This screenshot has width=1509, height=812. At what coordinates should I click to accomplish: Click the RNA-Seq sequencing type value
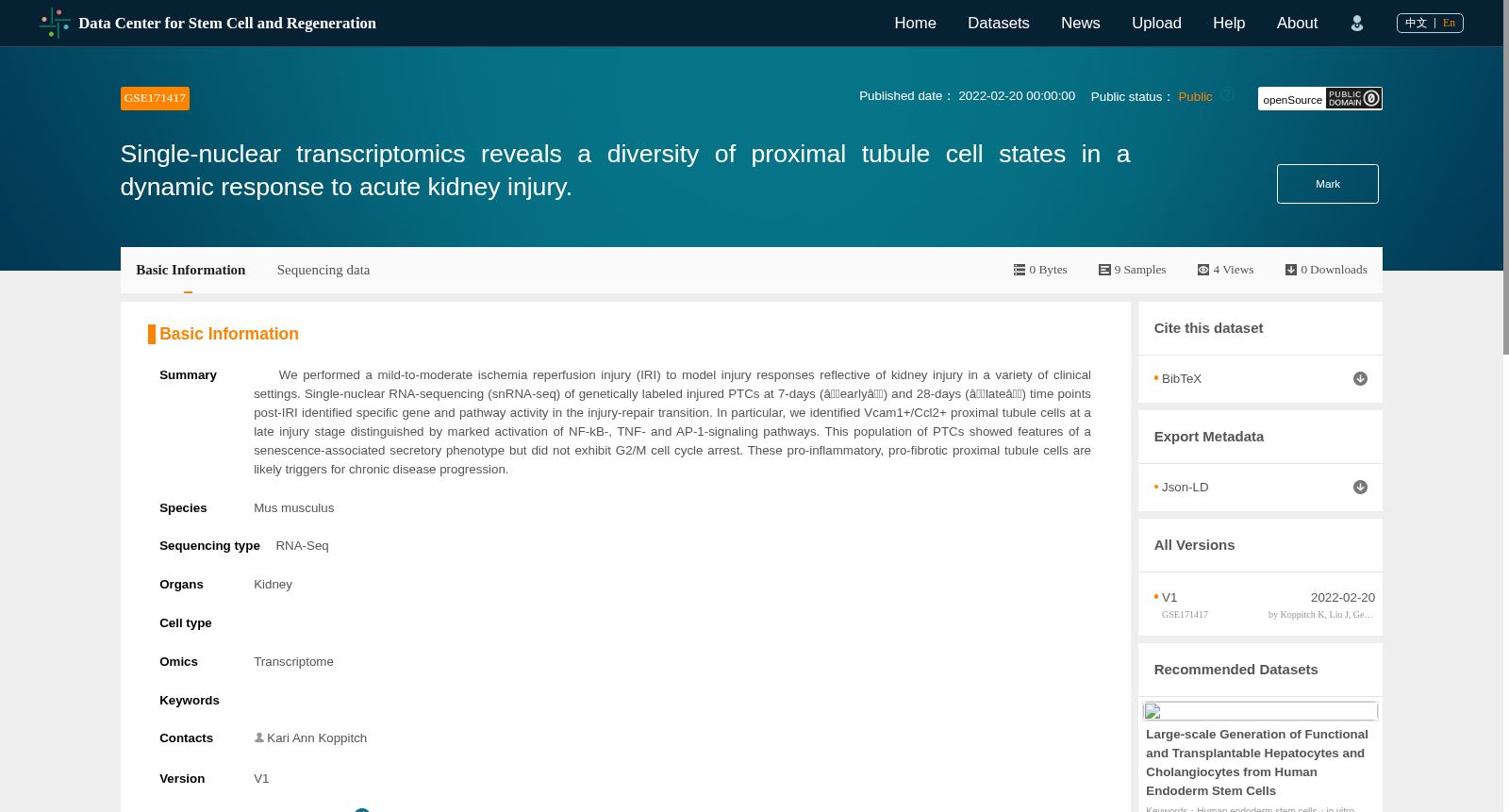click(302, 545)
